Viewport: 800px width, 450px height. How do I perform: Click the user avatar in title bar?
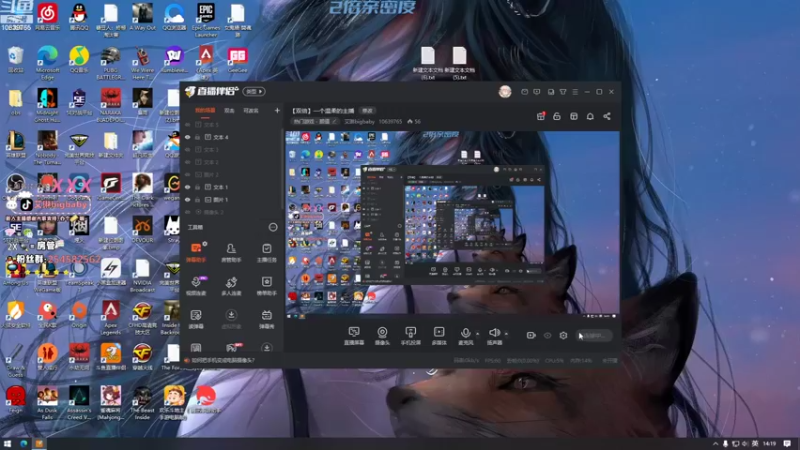point(505,91)
